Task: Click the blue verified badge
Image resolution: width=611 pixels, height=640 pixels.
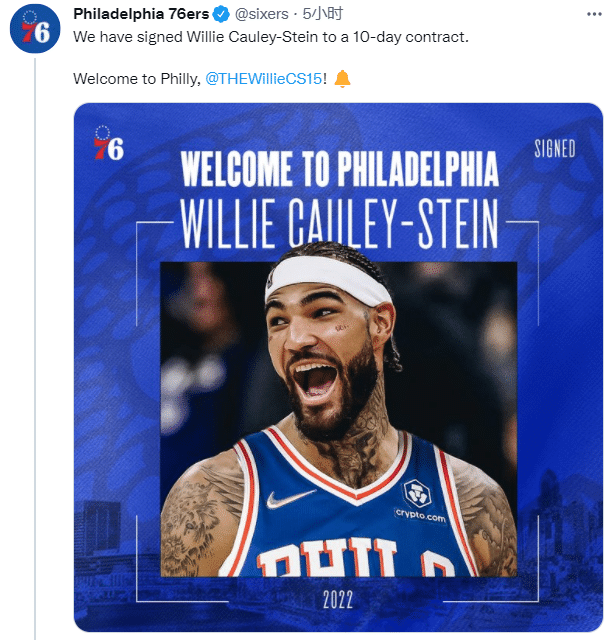Action: click(x=222, y=15)
